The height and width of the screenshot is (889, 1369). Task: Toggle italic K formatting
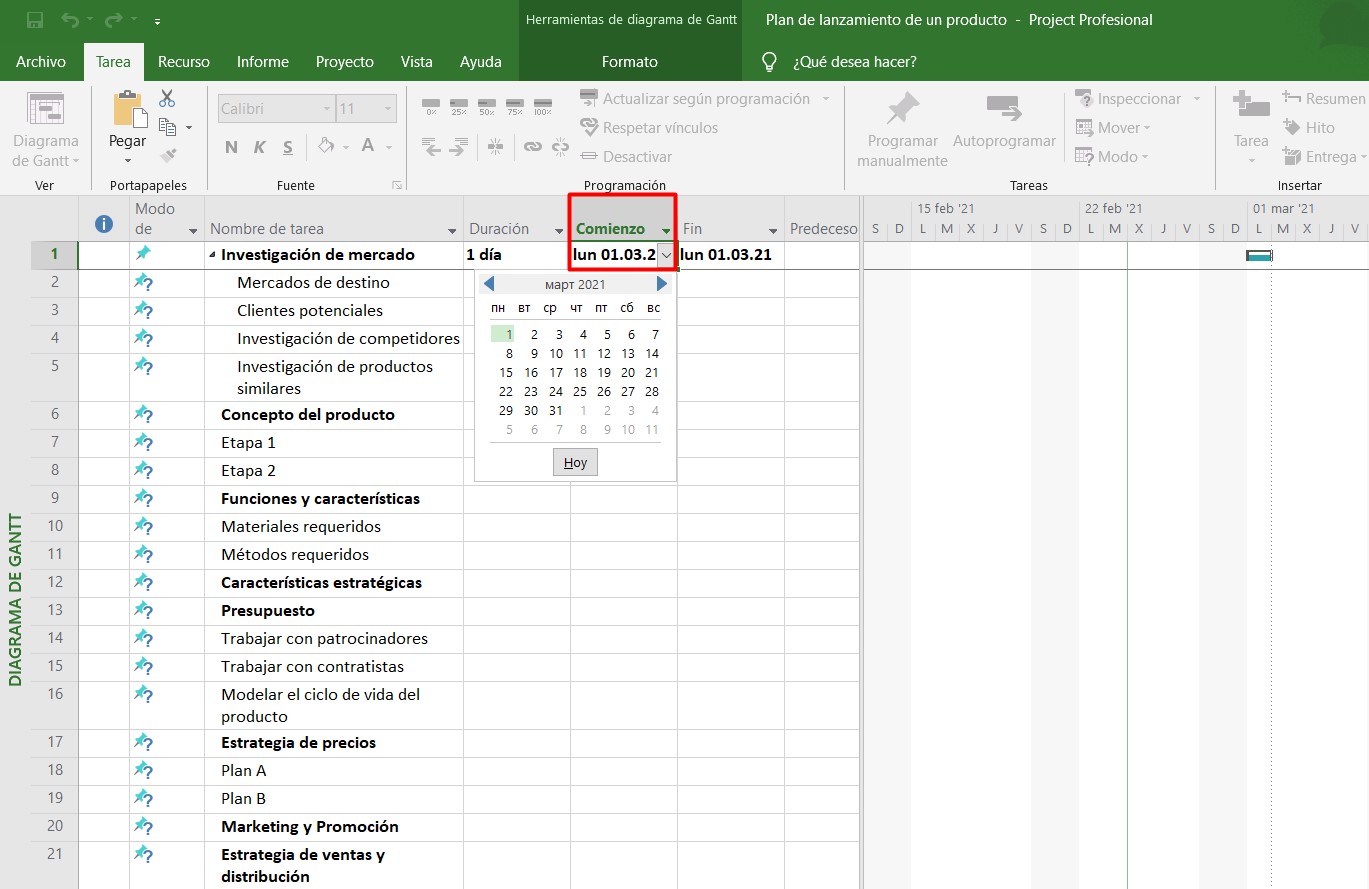[x=260, y=147]
